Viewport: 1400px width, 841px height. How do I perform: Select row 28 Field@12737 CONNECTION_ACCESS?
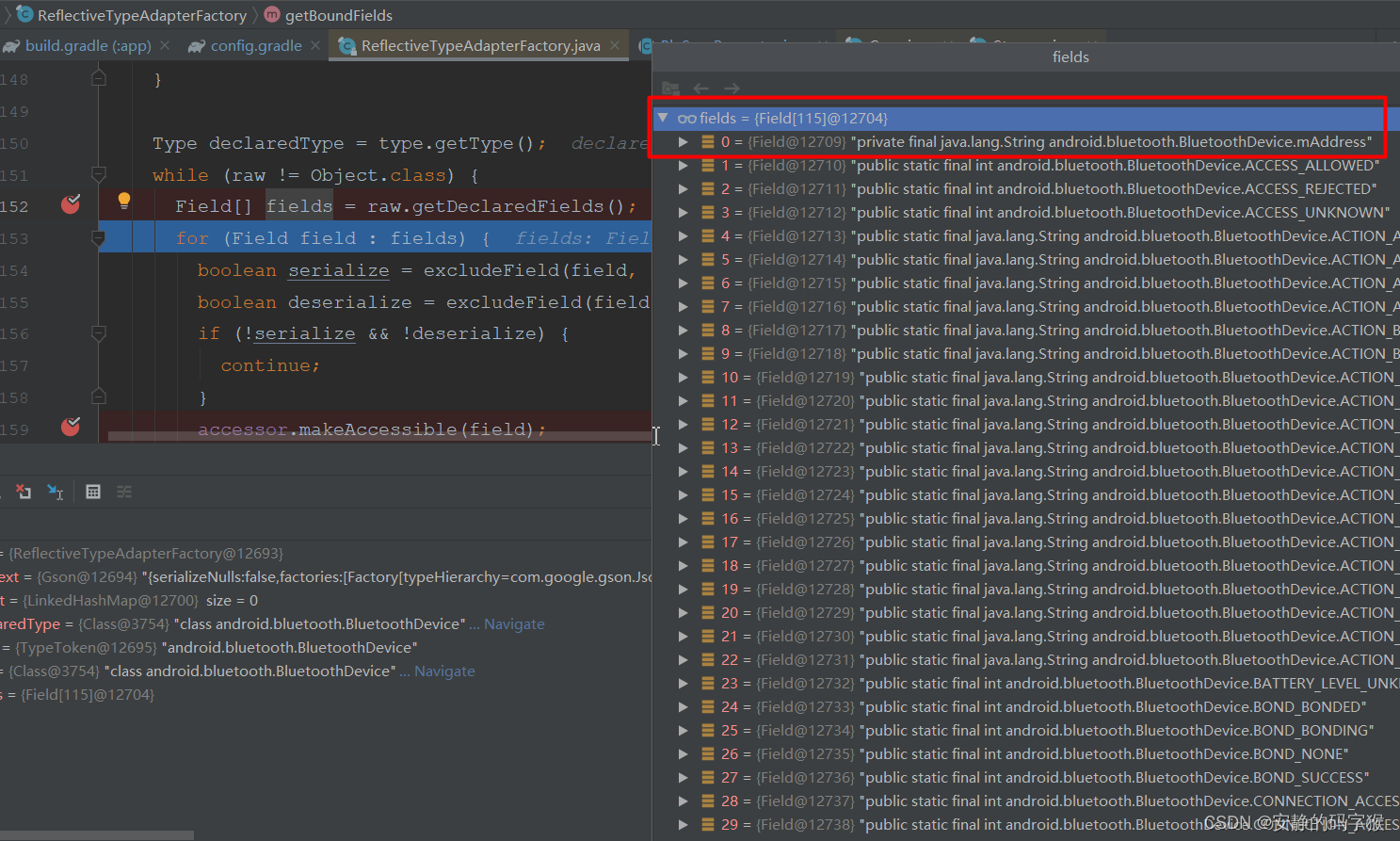coord(1026,801)
